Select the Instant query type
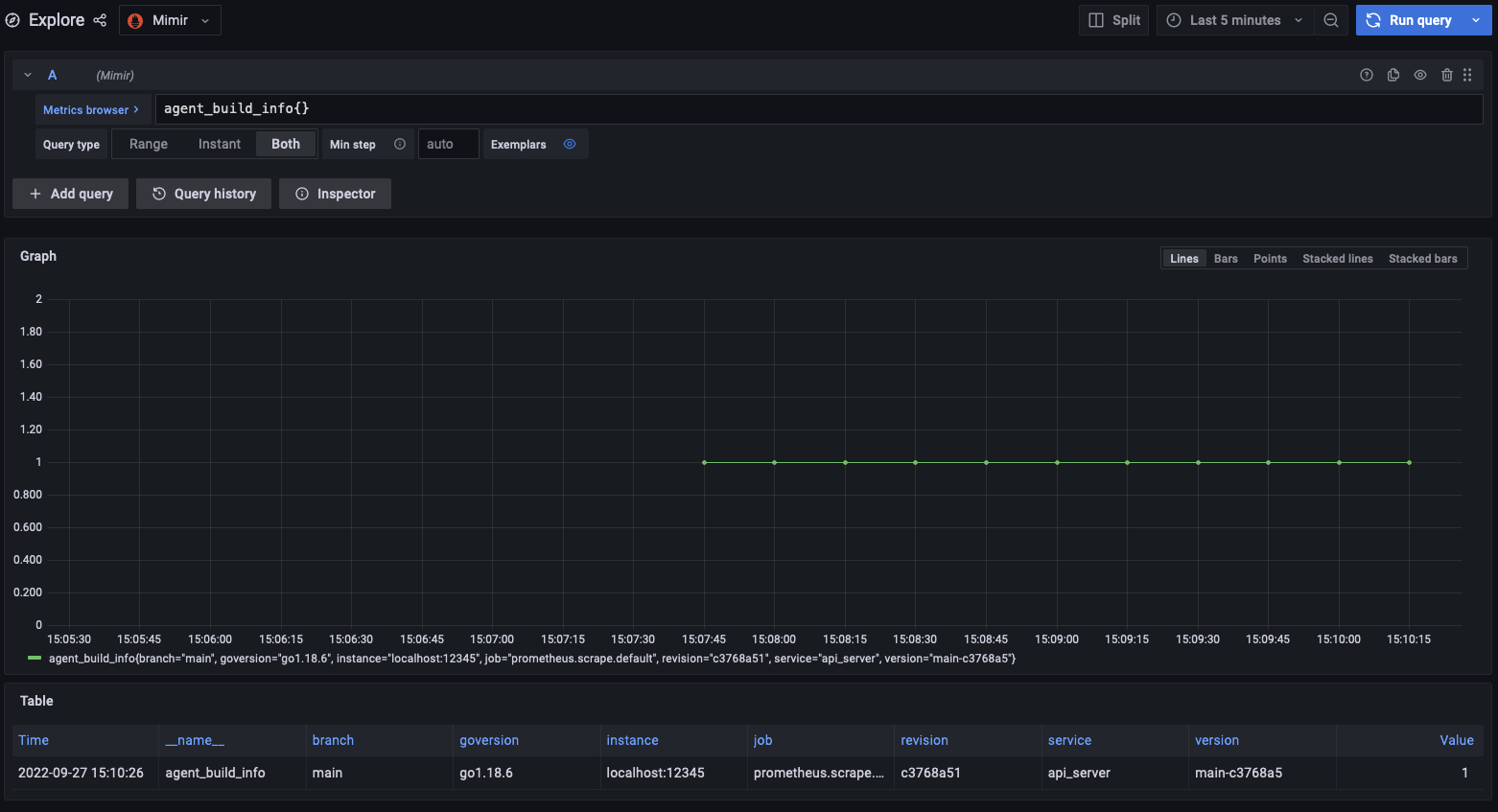Screen dimensions: 1498x812 tap(219, 144)
